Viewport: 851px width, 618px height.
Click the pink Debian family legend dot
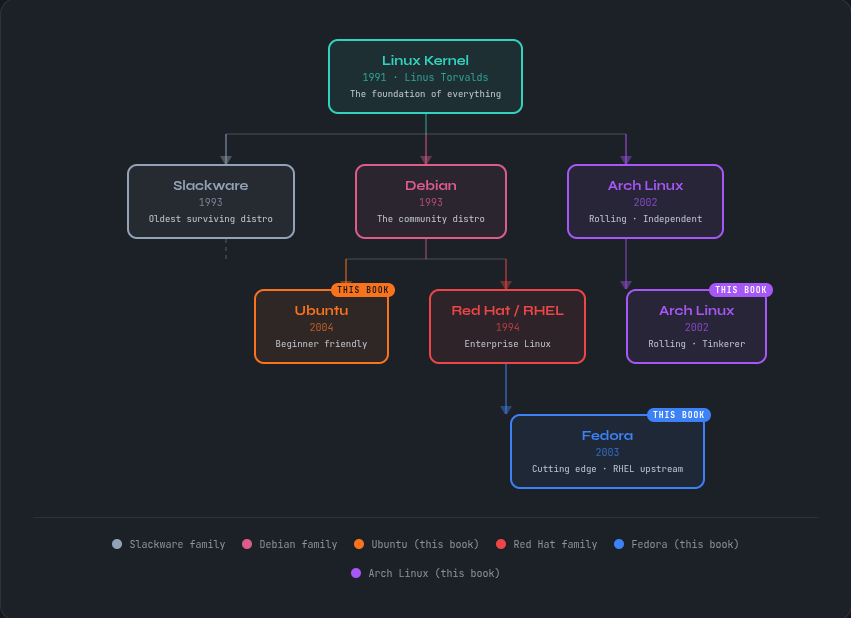(x=247, y=544)
